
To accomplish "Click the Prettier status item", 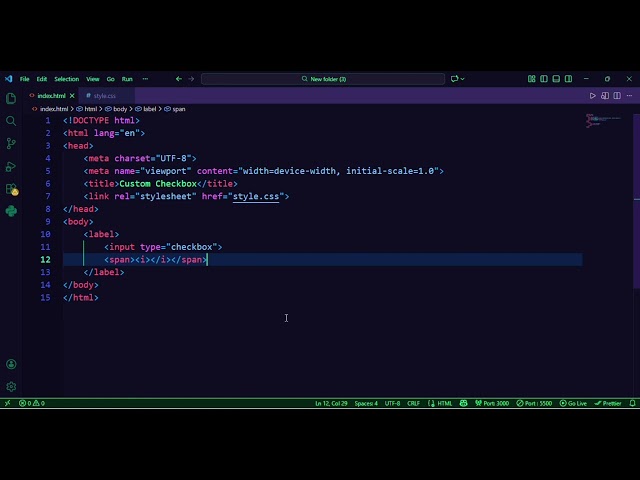I will click(608, 403).
